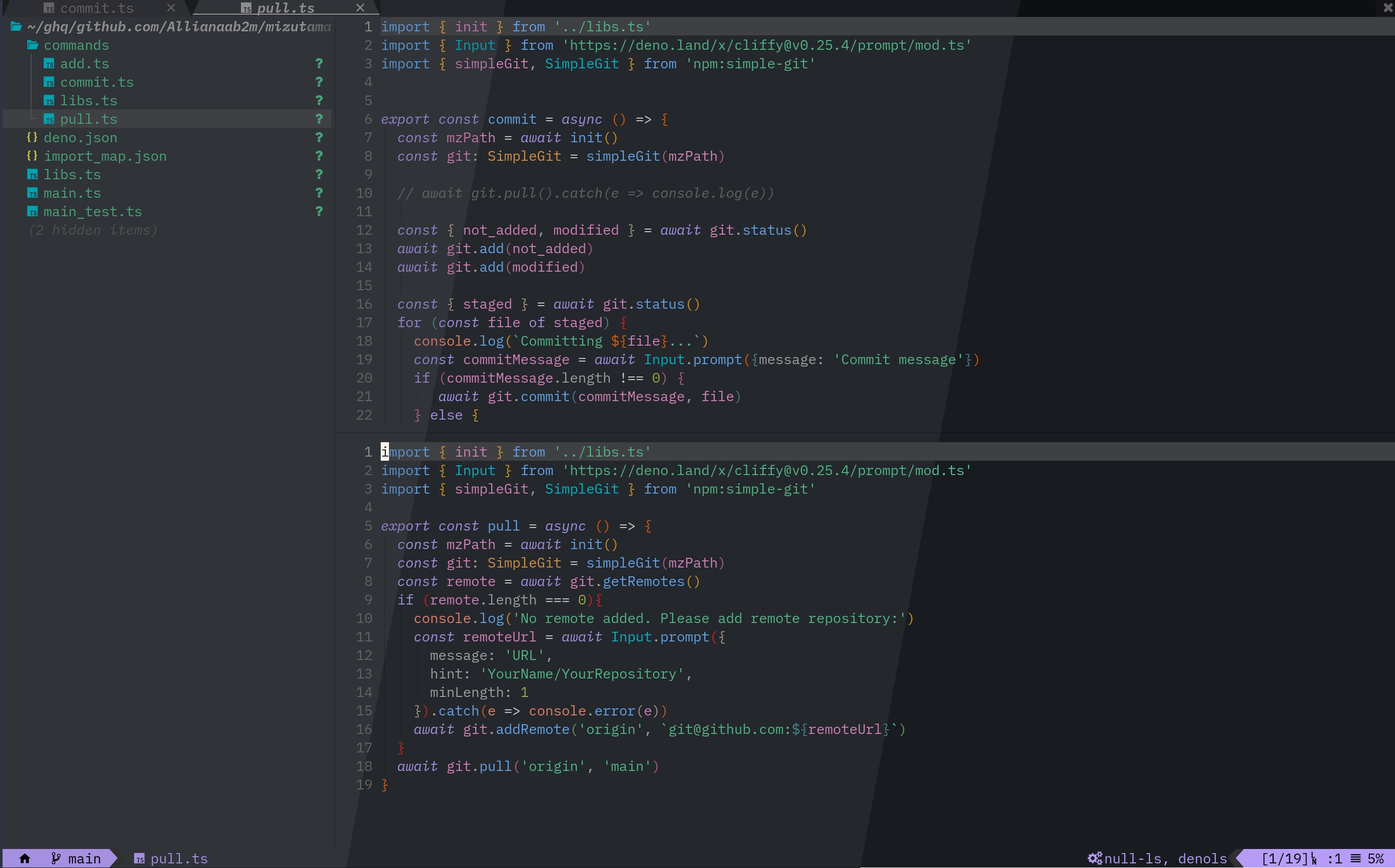Click the home icon in the statusline
The width and height of the screenshot is (1395, 868).
tap(24, 858)
